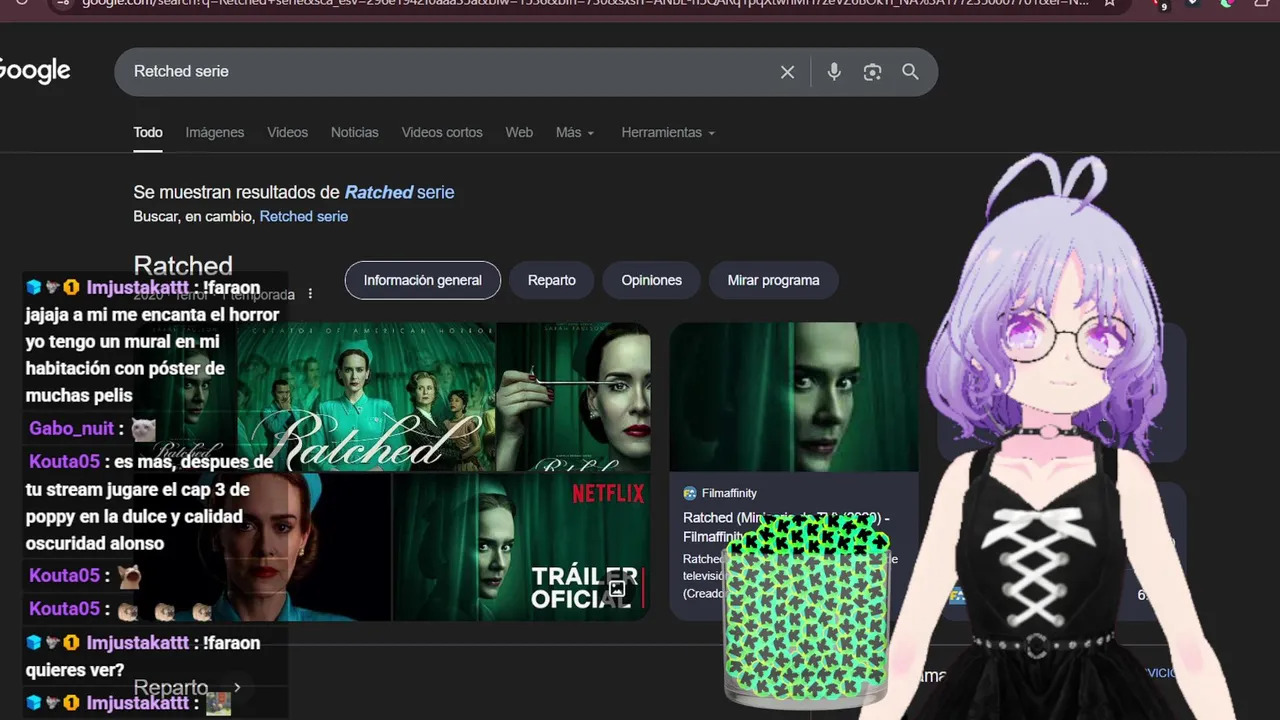Viewport: 1280px width, 720px height.
Task: Open the nurse close-up Ratched thumbnail
Action: tap(264, 547)
